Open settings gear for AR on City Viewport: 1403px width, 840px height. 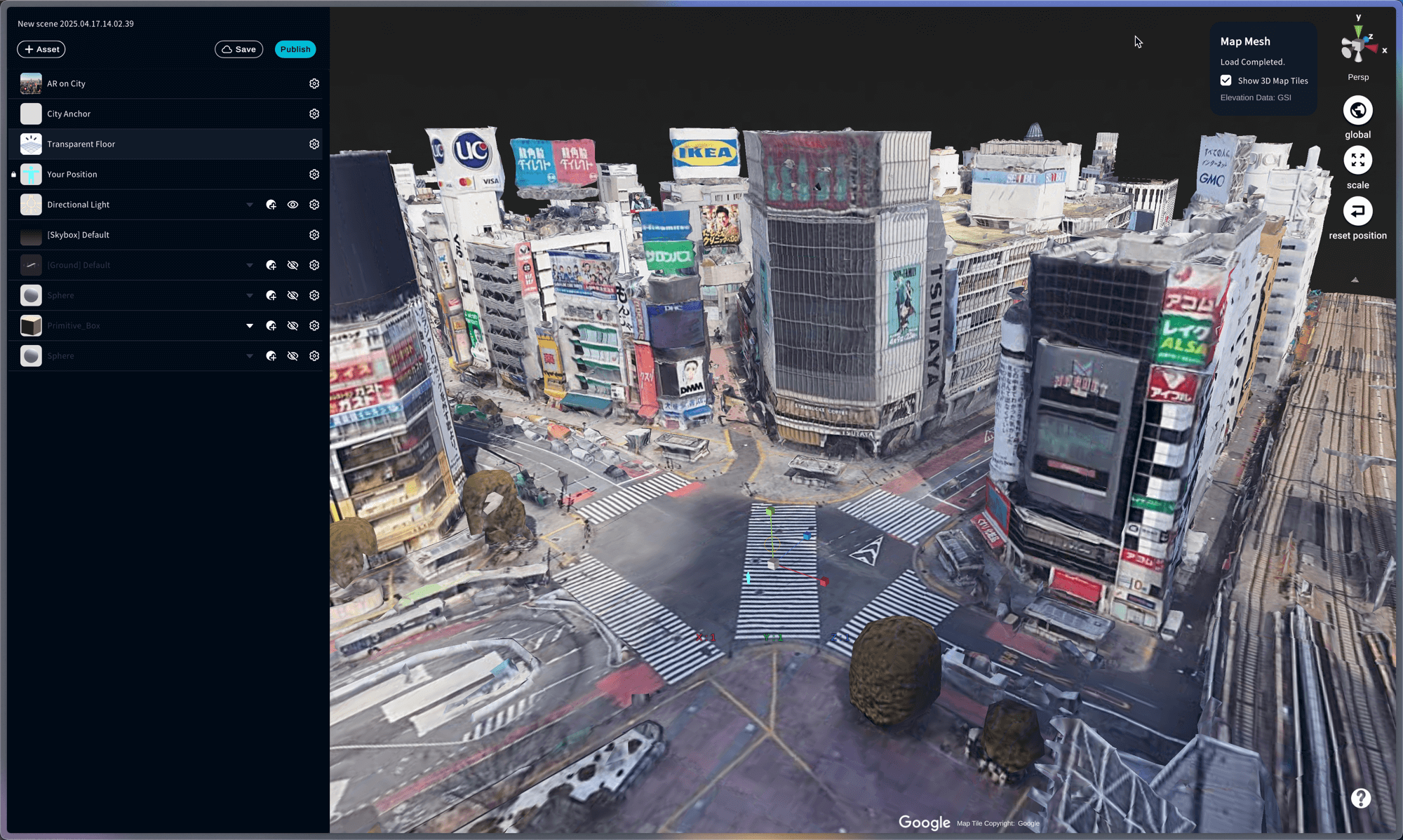[x=314, y=83]
